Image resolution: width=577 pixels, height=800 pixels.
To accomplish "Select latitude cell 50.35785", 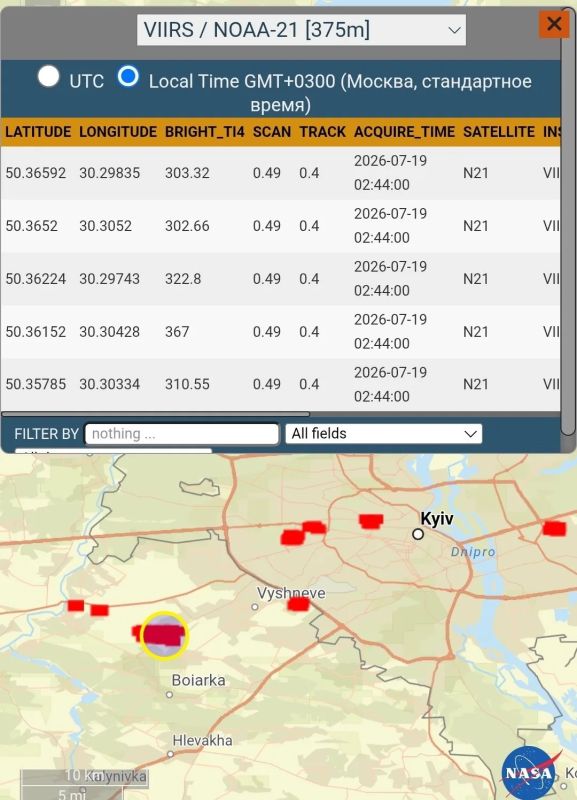I will tap(36, 384).
